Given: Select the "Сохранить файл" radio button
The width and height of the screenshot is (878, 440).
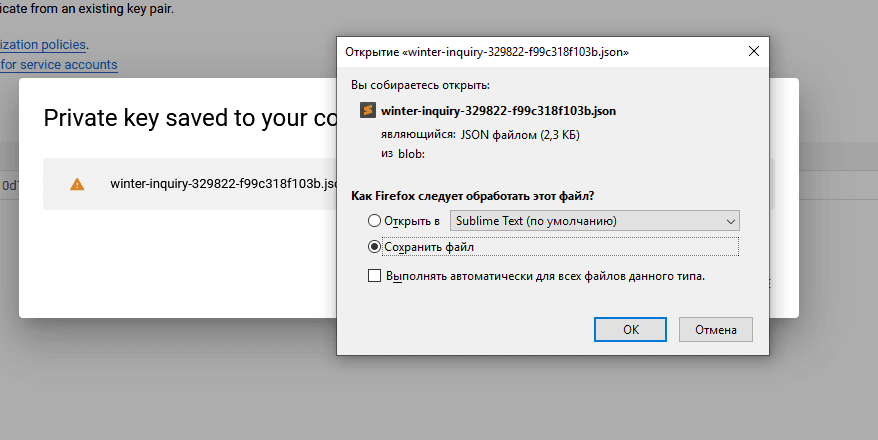Looking at the screenshot, I should click(375, 246).
